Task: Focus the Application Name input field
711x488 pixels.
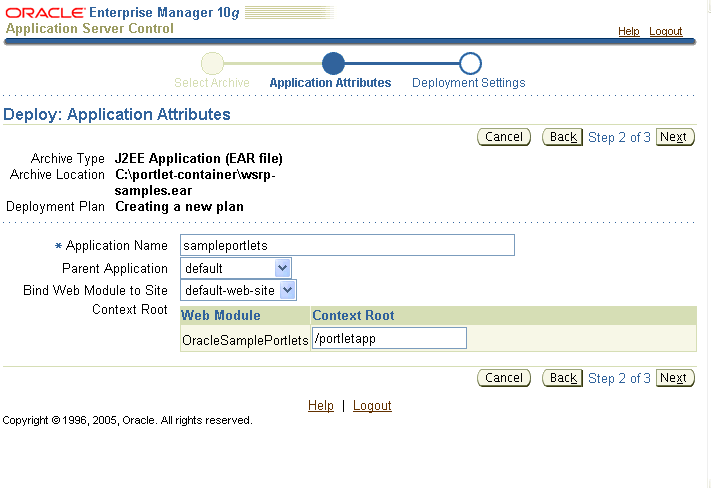Action: [x=347, y=245]
